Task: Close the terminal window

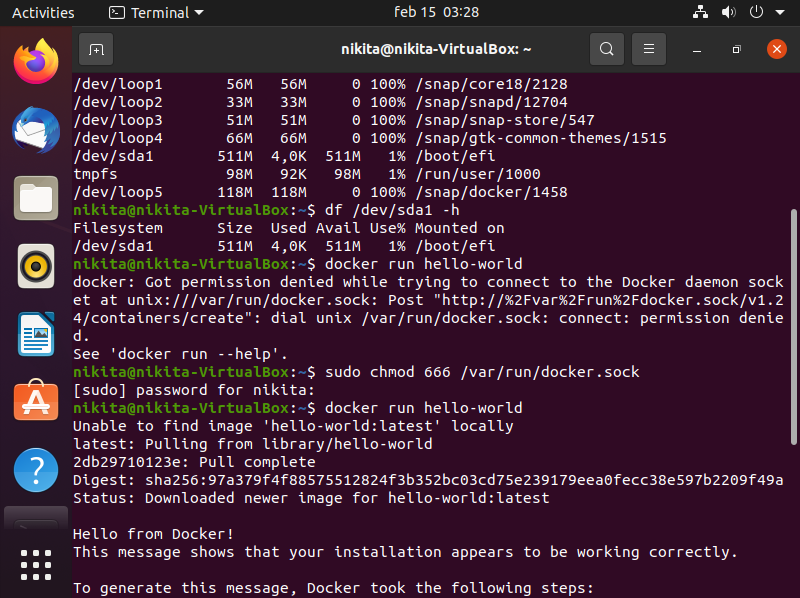Action: coord(777,49)
